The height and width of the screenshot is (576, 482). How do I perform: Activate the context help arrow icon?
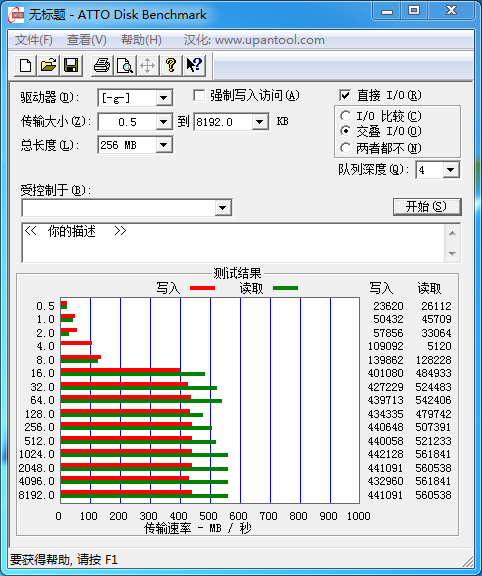click(194, 66)
